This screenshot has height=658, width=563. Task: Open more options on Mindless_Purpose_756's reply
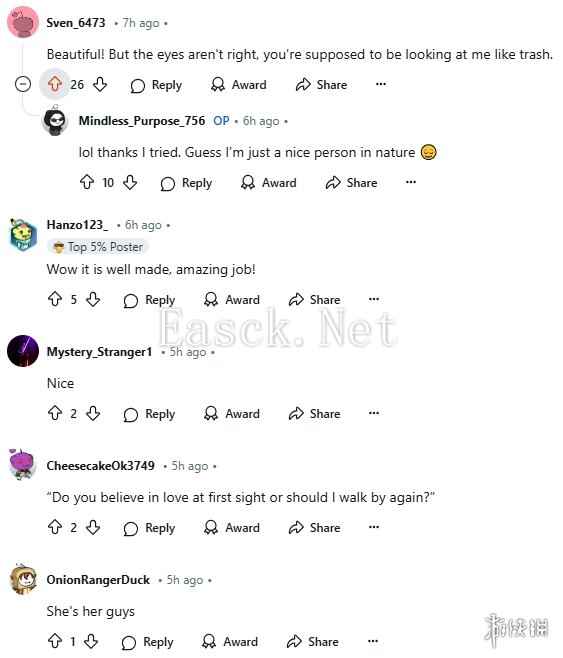(x=411, y=182)
